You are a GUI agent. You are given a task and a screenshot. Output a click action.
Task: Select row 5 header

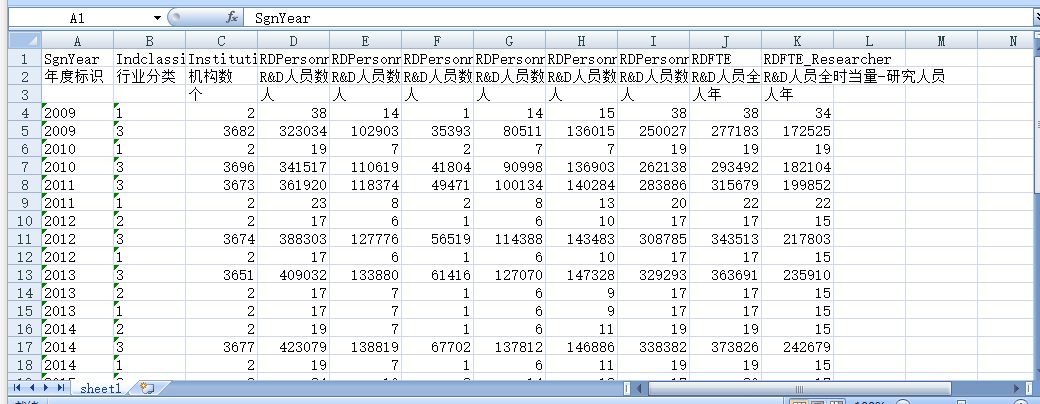tap(25, 131)
